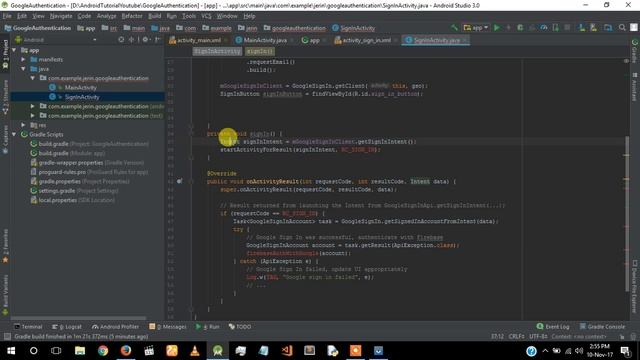
Task: Open proguard-rules.pro file
Action: [89, 172]
